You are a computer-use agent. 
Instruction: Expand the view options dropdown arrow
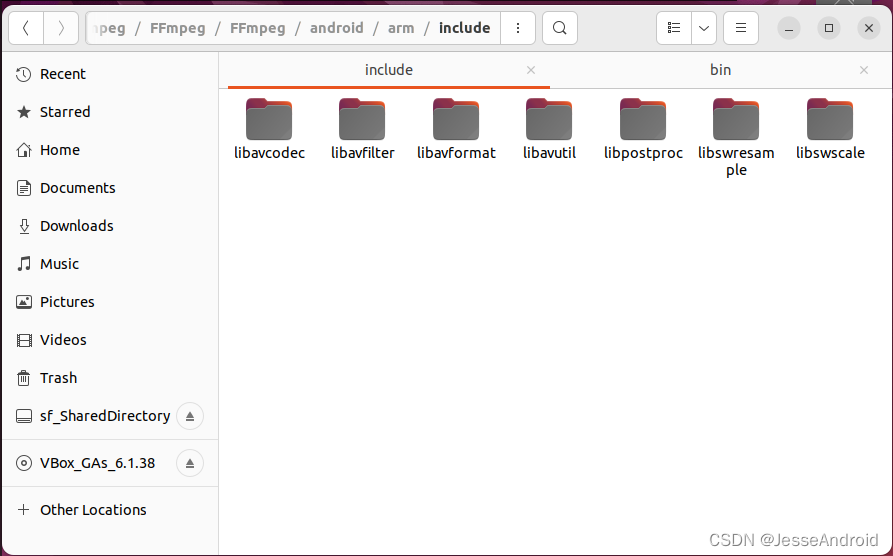coord(704,28)
